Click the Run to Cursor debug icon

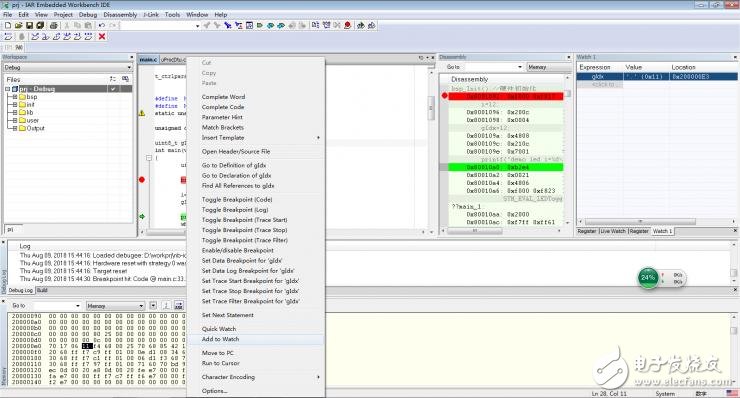[x=77, y=36]
